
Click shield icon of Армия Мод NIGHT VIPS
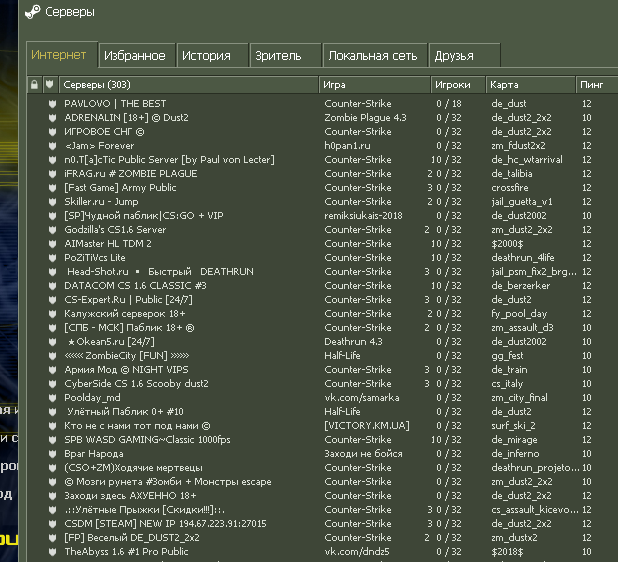(52, 370)
